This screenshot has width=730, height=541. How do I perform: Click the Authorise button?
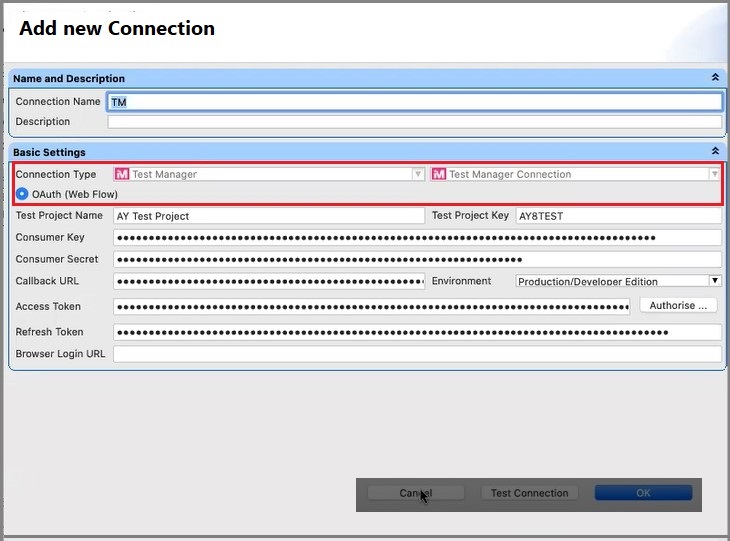[x=678, y=305]
